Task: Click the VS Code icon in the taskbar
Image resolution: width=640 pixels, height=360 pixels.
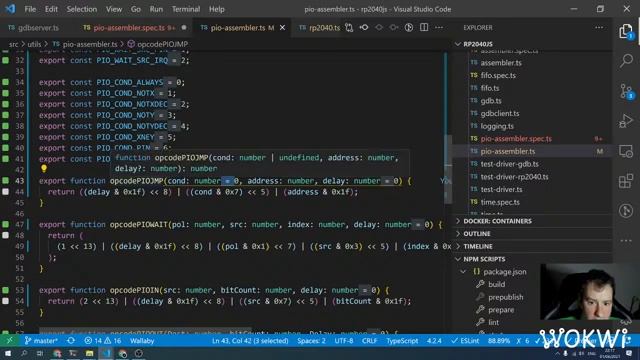Action: (x=106, y=353)
